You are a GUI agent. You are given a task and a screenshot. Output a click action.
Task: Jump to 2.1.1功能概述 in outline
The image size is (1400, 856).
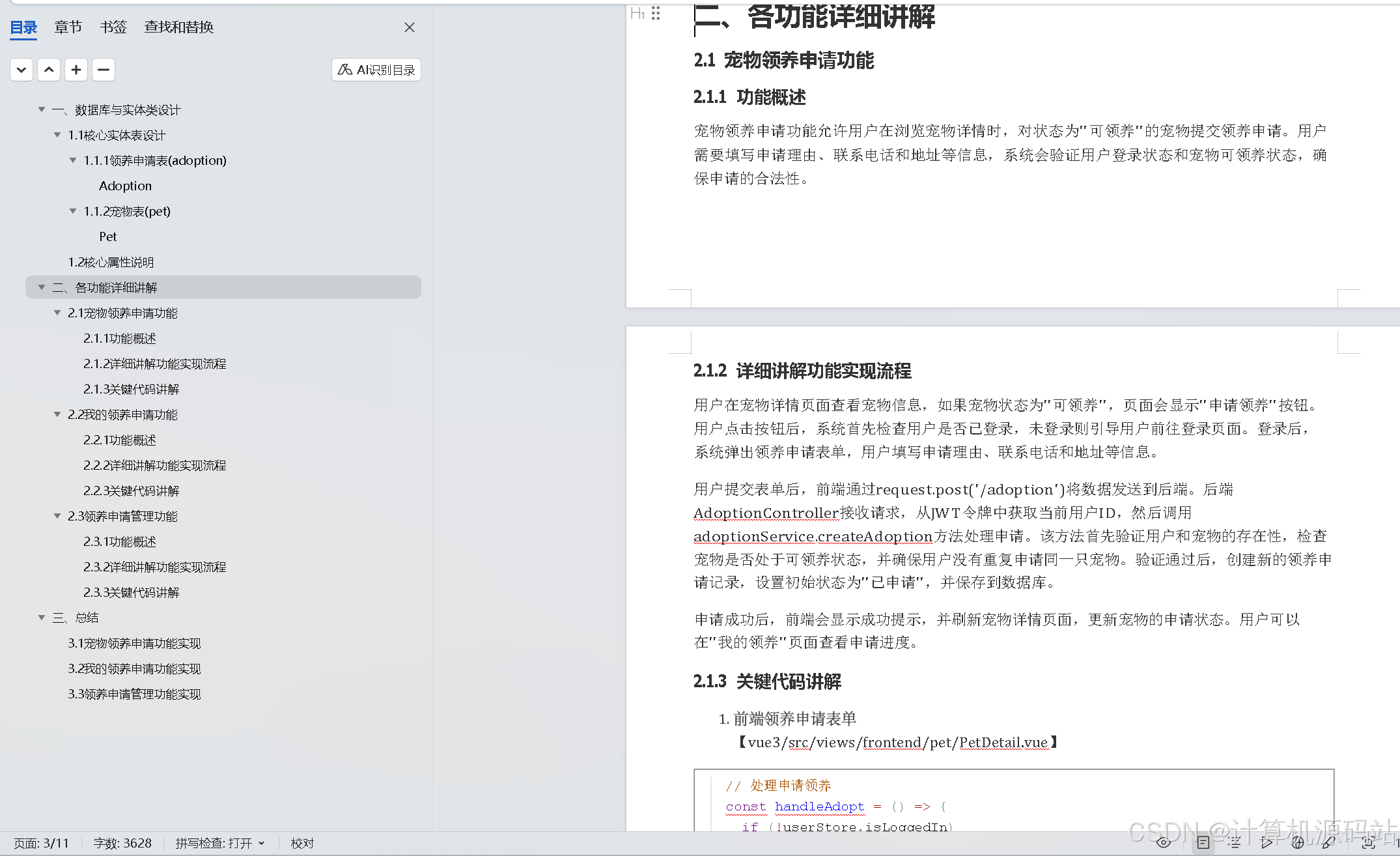point(120,338)
